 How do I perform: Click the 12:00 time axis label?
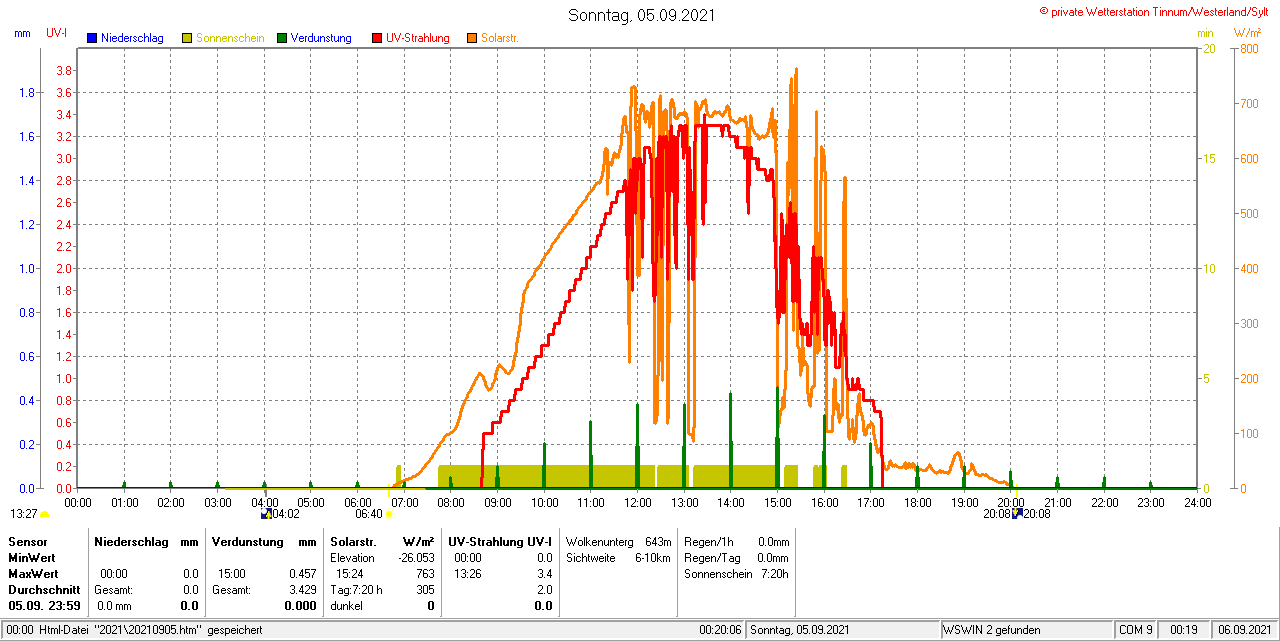pyautogui.click(x=638, y=502)
